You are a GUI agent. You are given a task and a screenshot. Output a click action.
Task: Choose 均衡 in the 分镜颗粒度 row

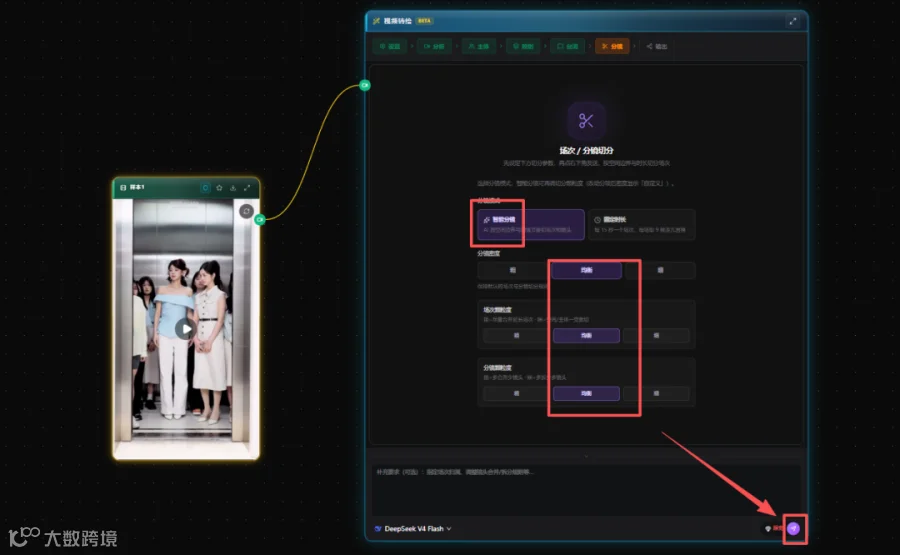pyautogui.click(x=586, y=394)
